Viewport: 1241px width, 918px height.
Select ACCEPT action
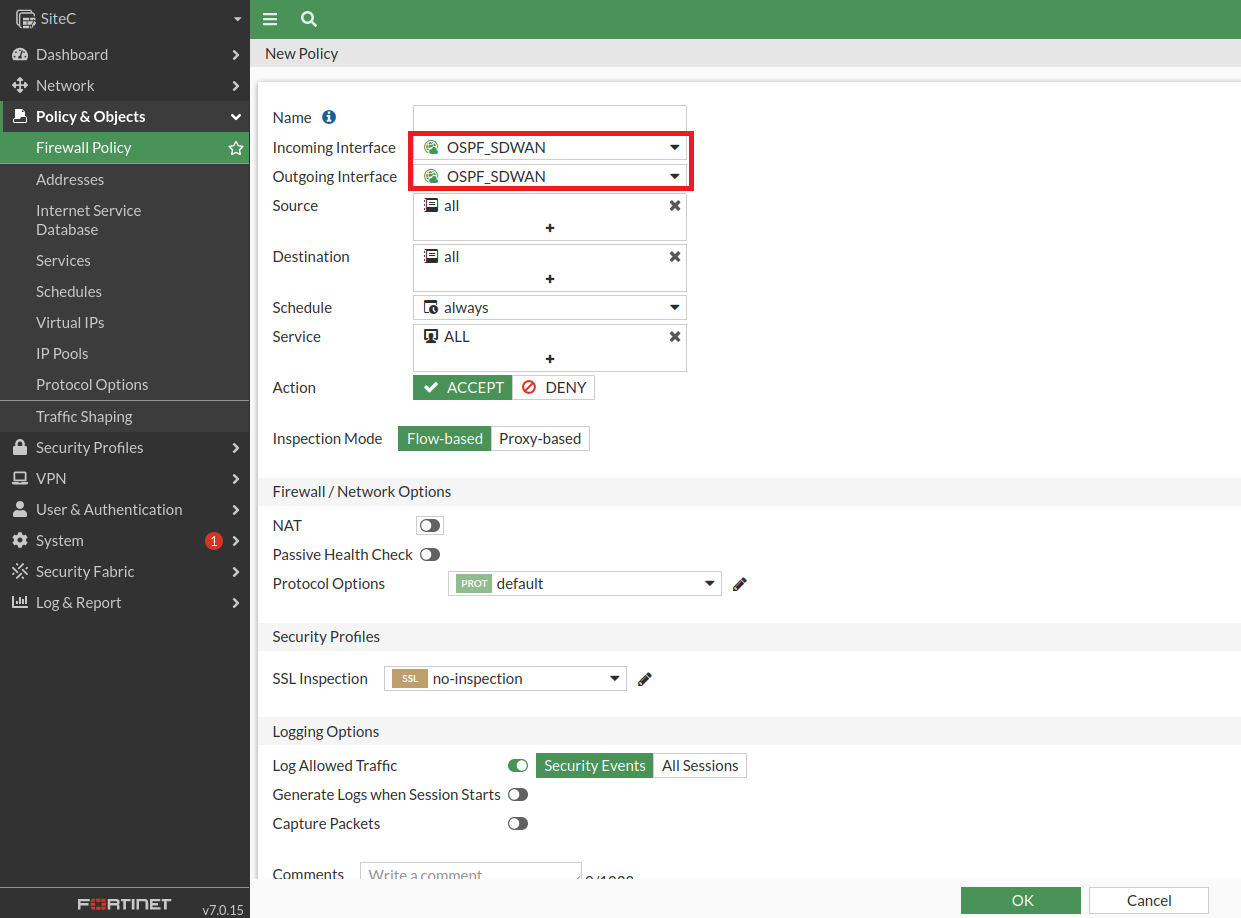(463, 387)
